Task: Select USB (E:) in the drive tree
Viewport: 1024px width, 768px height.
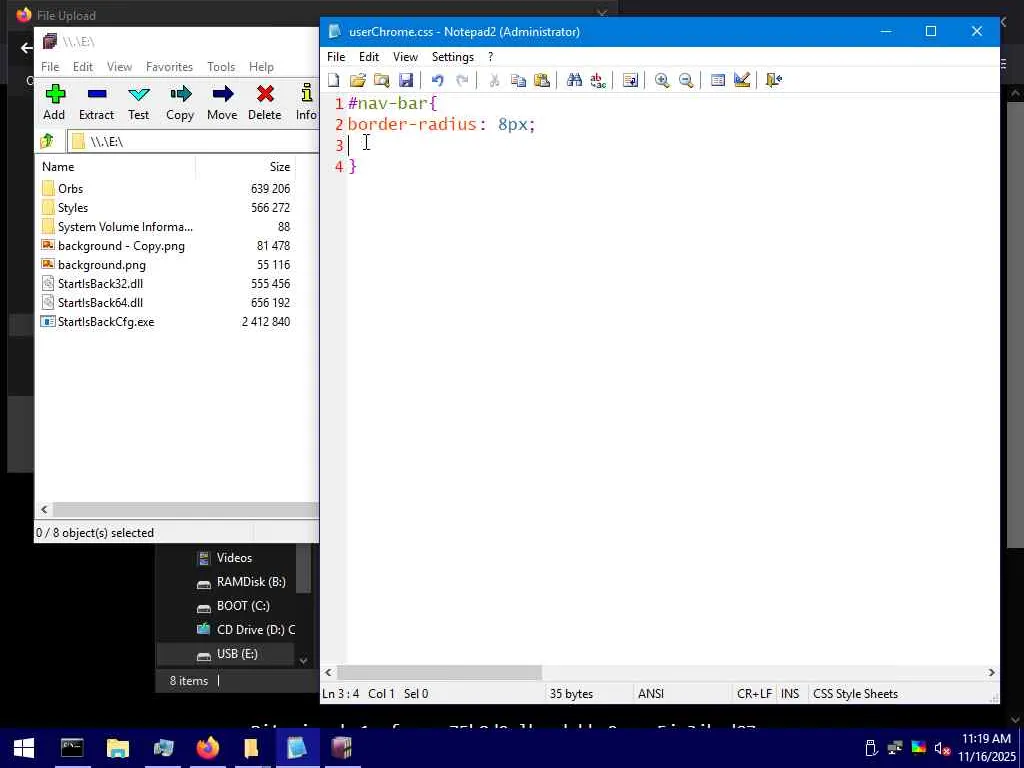Action: point(237,654)
